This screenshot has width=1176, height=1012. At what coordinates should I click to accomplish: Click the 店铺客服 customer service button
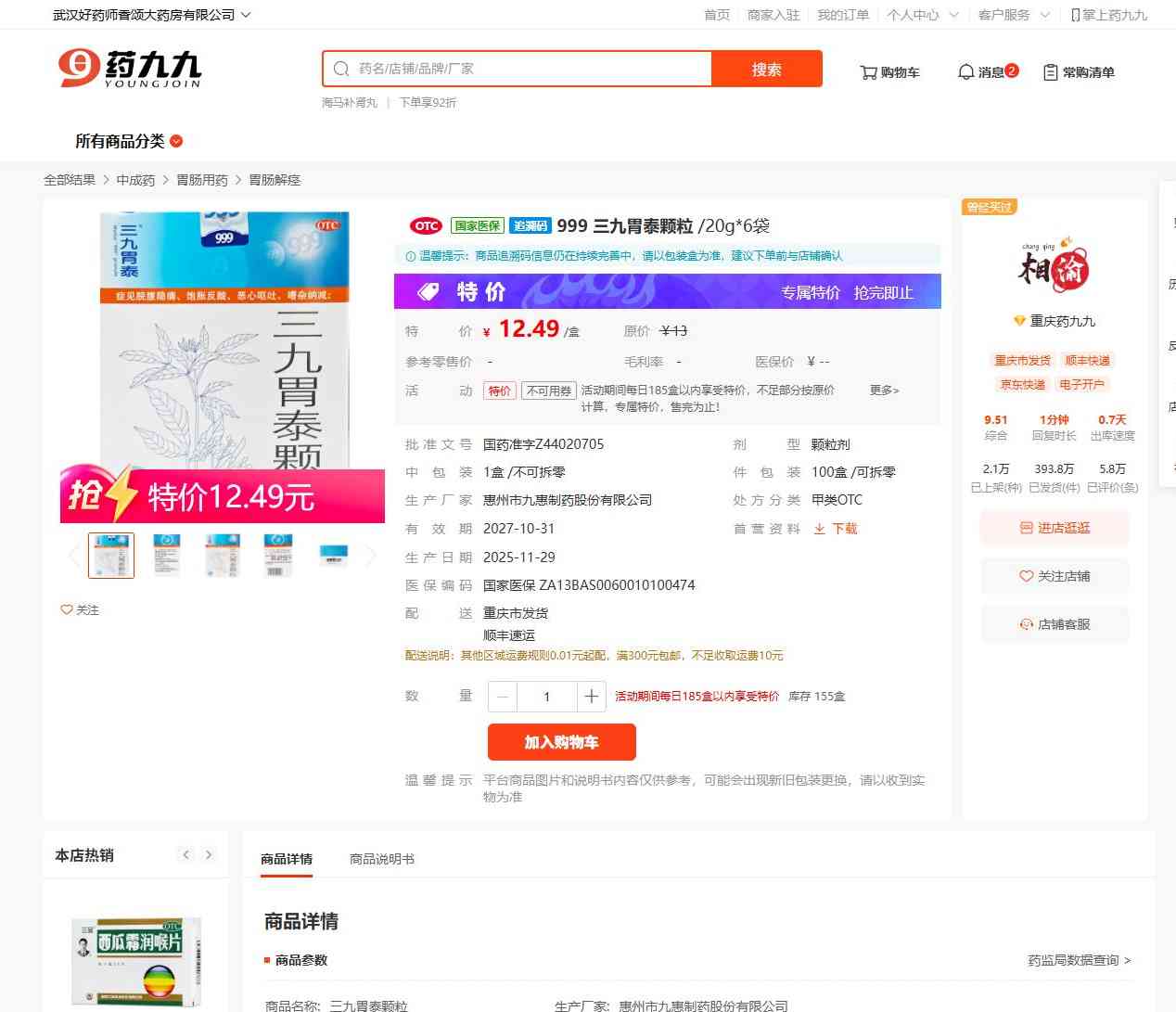1055,624
